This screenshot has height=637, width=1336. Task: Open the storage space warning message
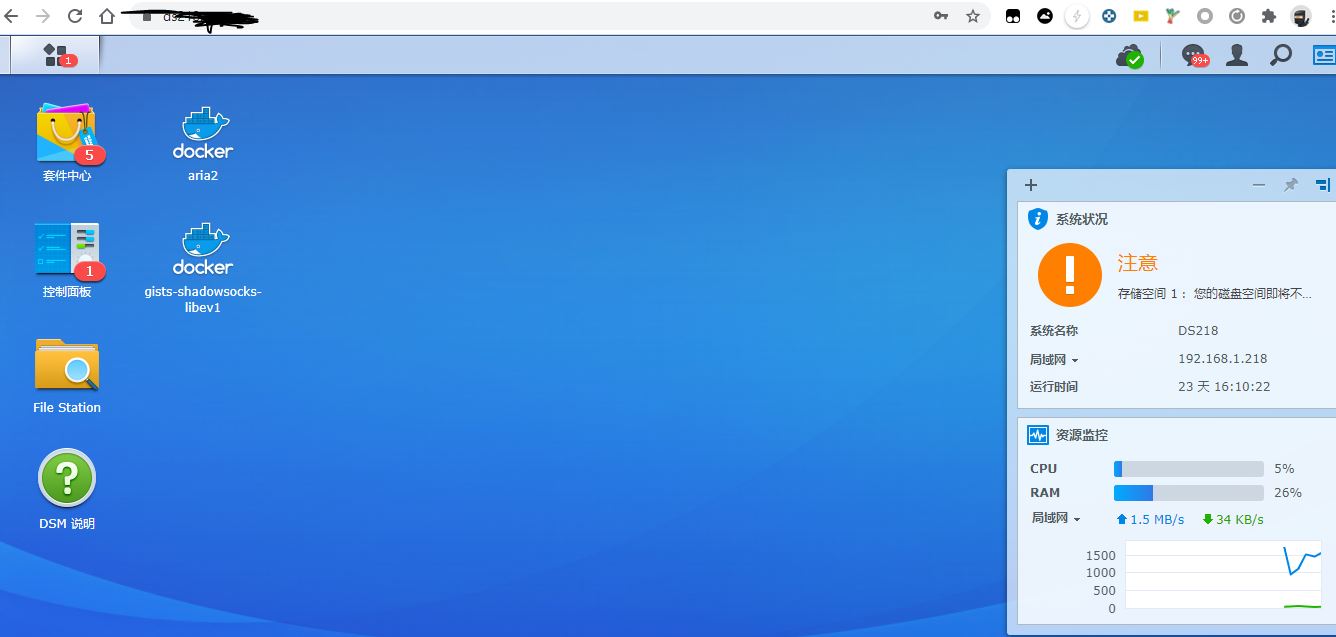1215,294
